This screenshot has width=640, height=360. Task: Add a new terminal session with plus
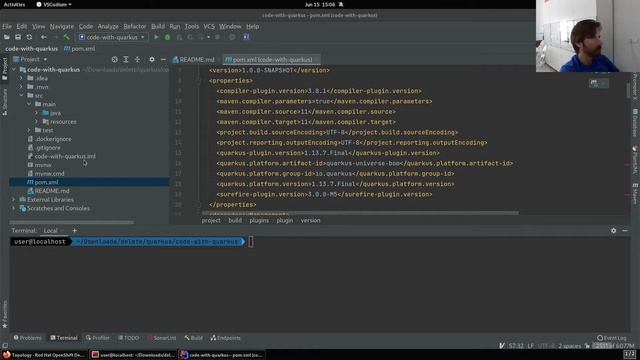[x=74, y=231]
